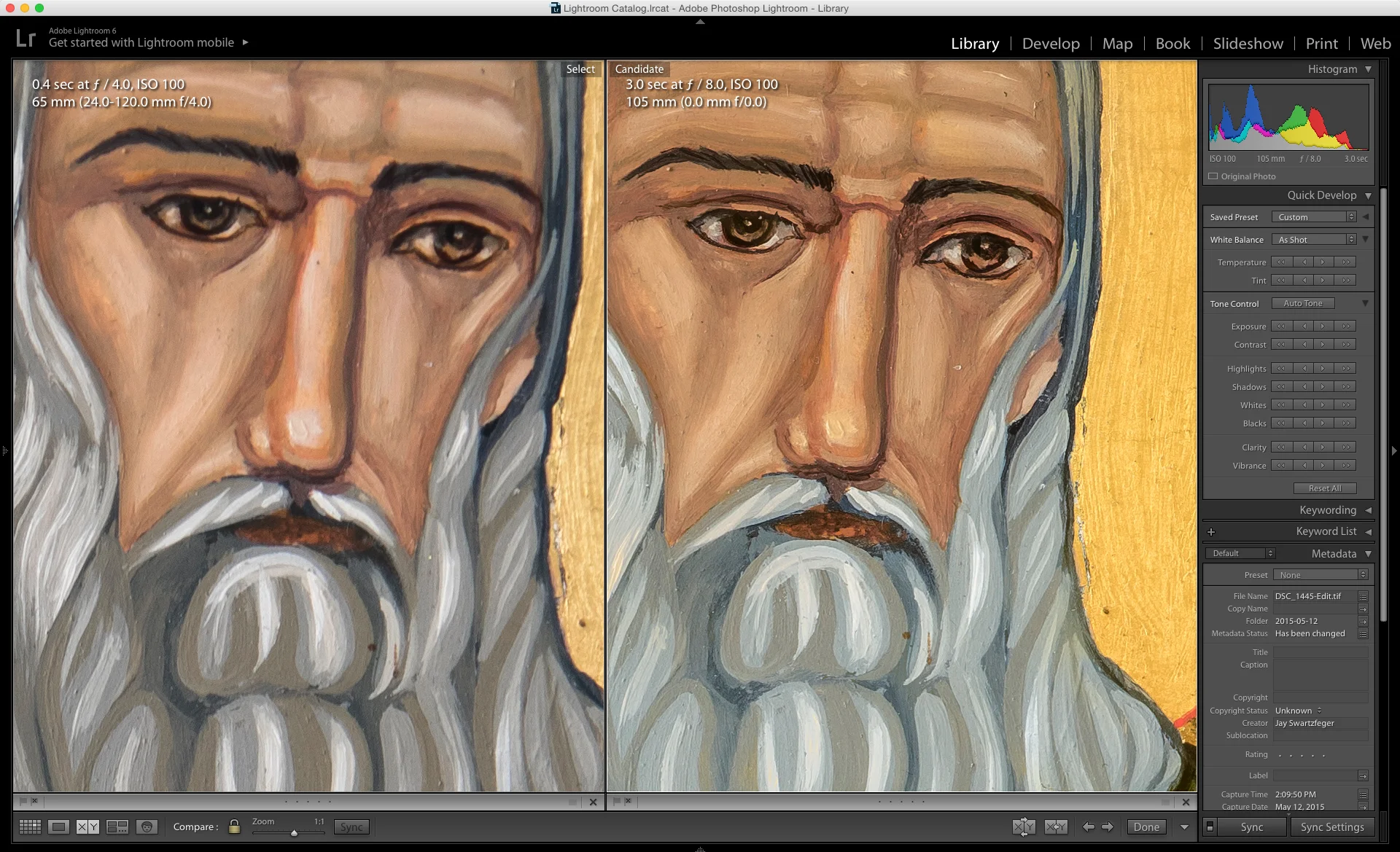Open metadata set Default dropdown

[1240, 553]
